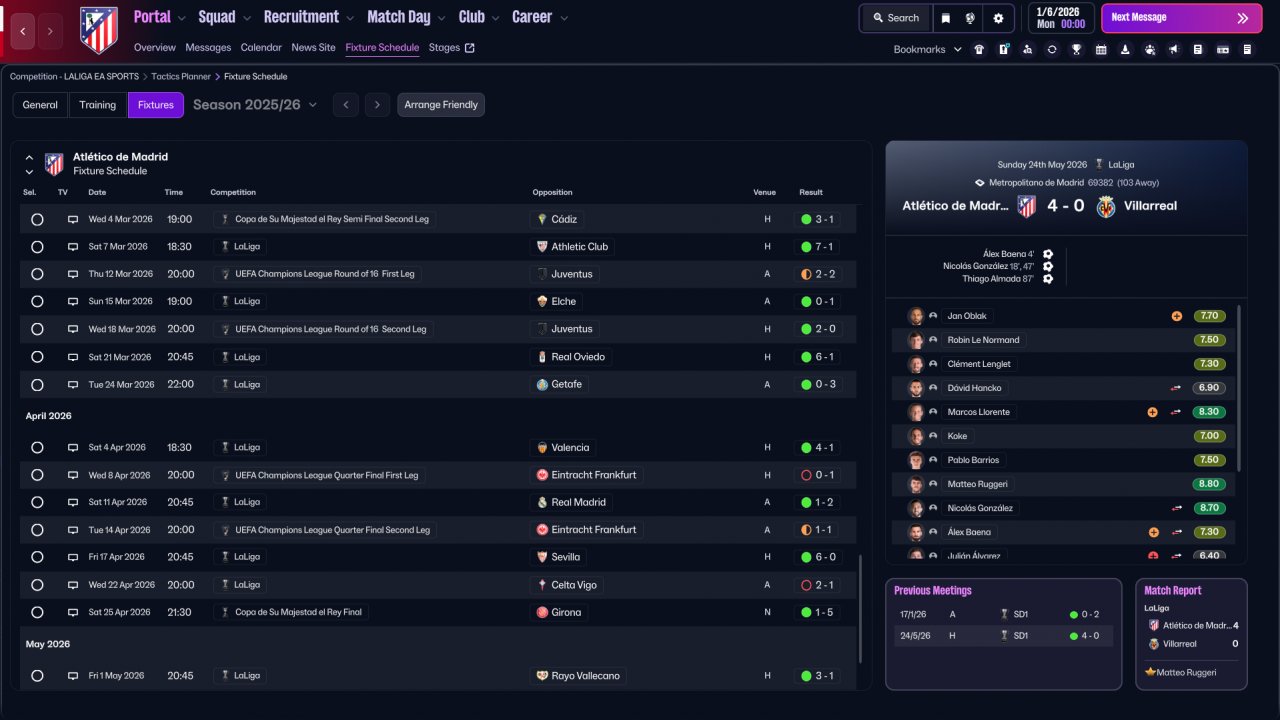Open the Messages tab
This screenshot has height=720, width=1280.
pos(208,47)
